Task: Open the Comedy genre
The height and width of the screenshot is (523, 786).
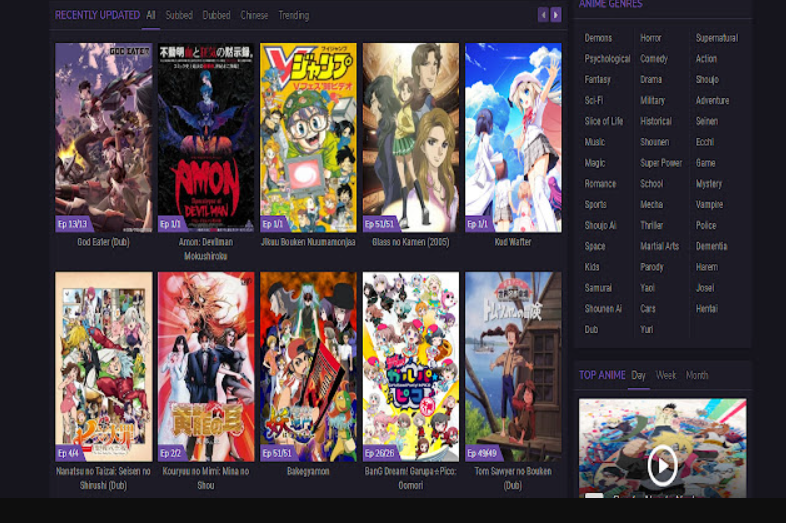Action: 654,59
